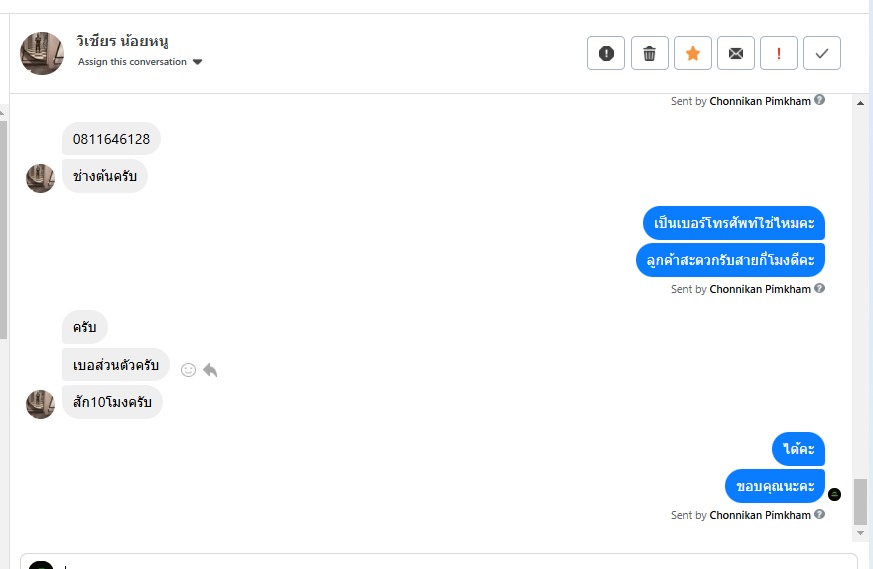
Task: Click contact name วิเชียร น้อยหนู
Action: (123, 42)
